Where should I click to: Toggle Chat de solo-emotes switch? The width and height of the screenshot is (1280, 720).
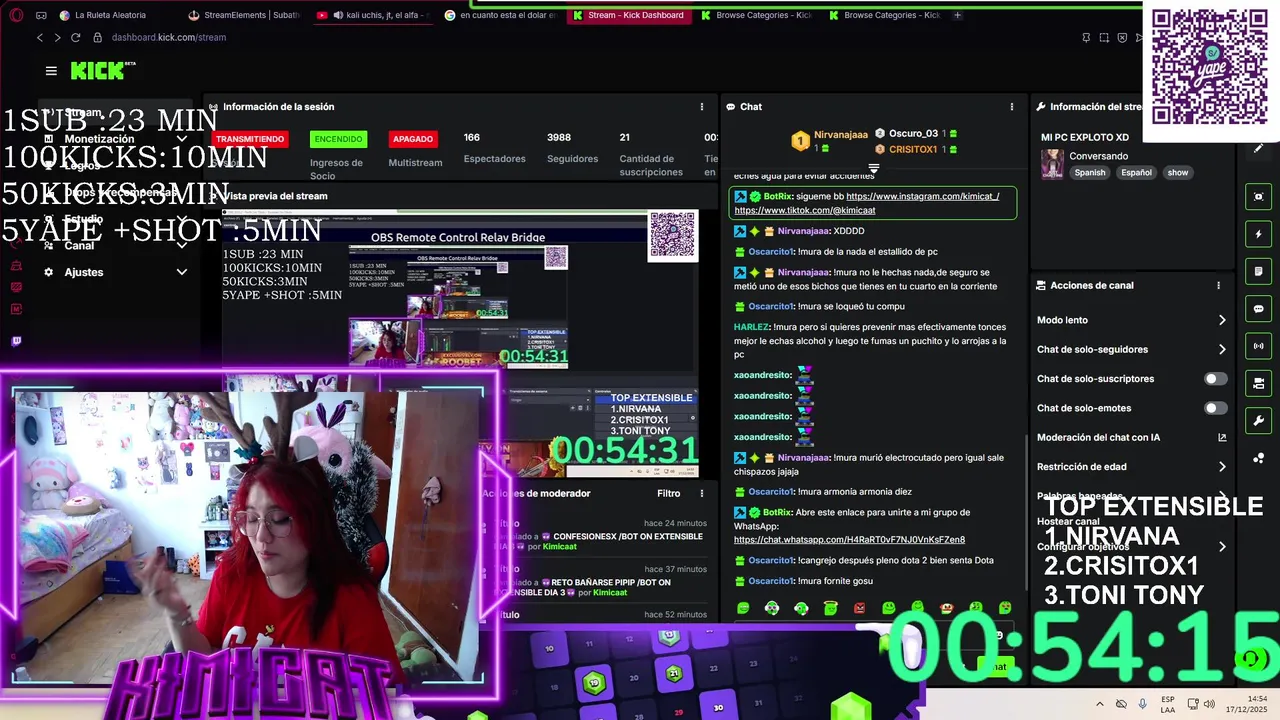[x=1215, y=408]
